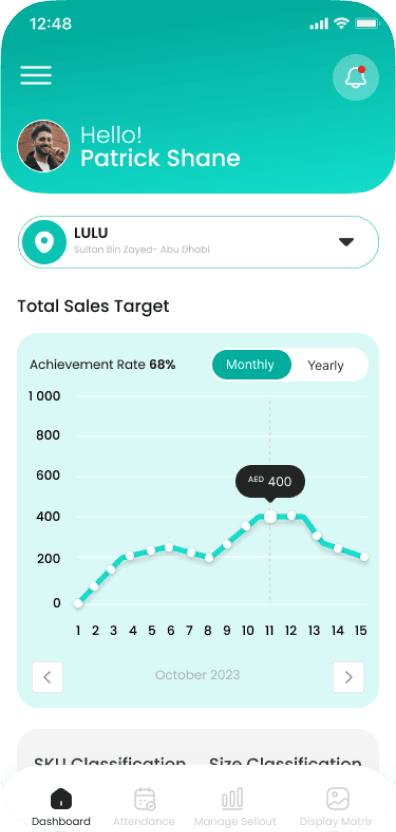This screenshot has height=832, width=396.
Task: Tap the AED 400 tooltip bubble
Action: [x=270, y=482]
